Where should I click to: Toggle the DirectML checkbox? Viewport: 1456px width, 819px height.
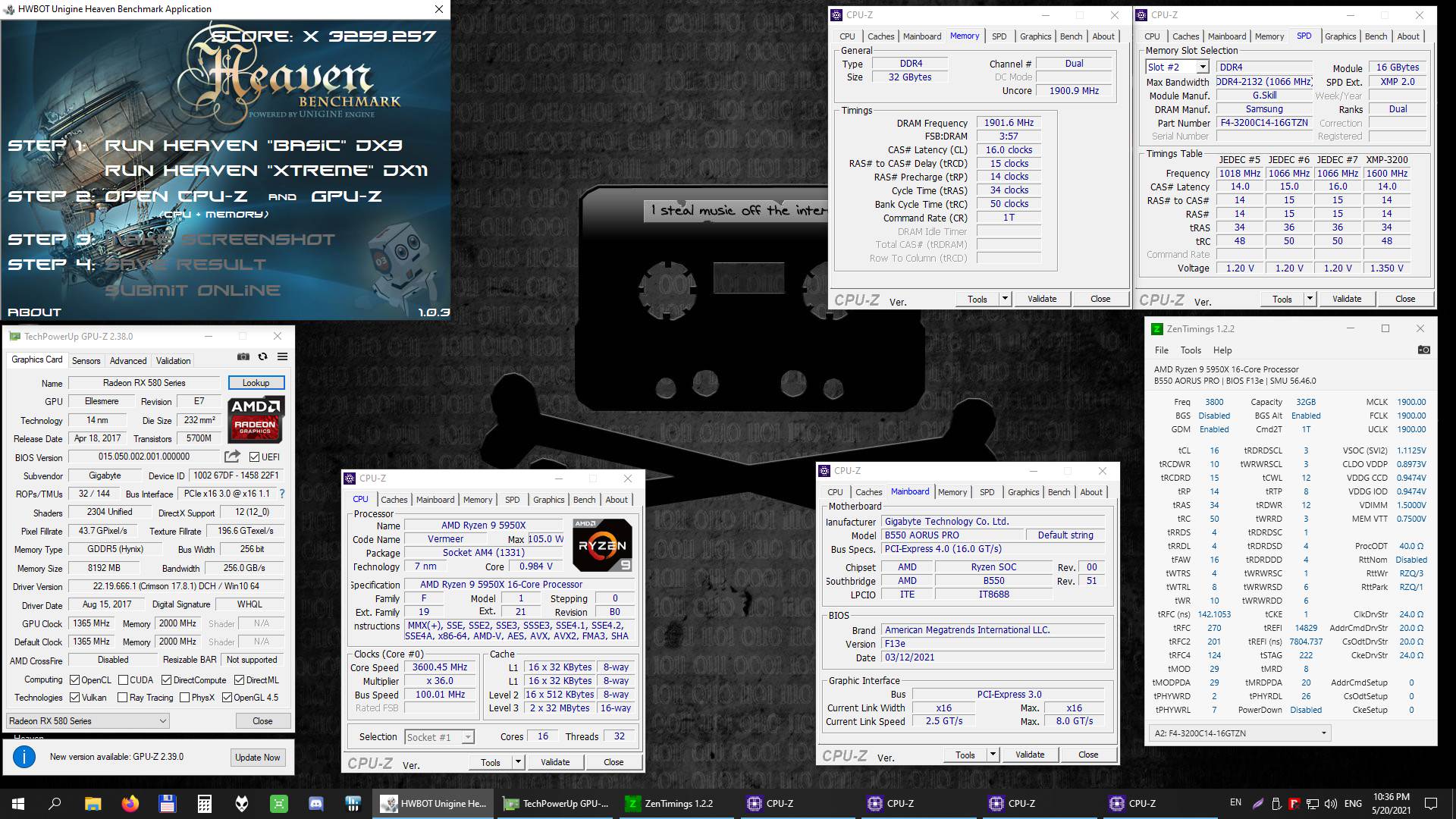pyautogui.click(x=239, y=680)
